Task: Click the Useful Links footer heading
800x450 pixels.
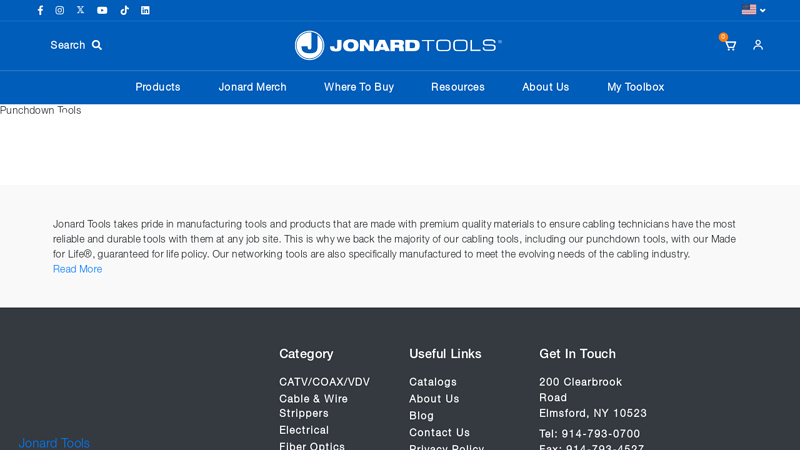Action: (x=445, y=354)
